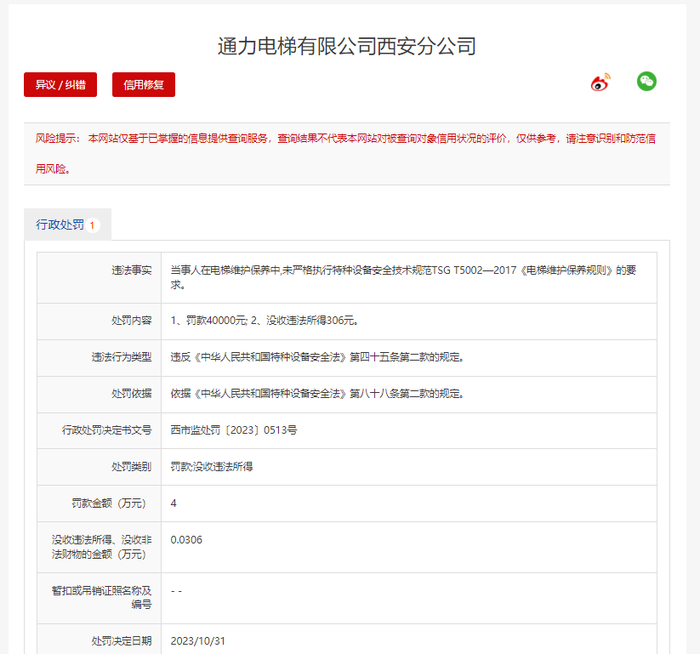Click the date 2023/10/31
Image resolution: width=700 pixels, height=654 pixels.
click(x=198, y=642)
